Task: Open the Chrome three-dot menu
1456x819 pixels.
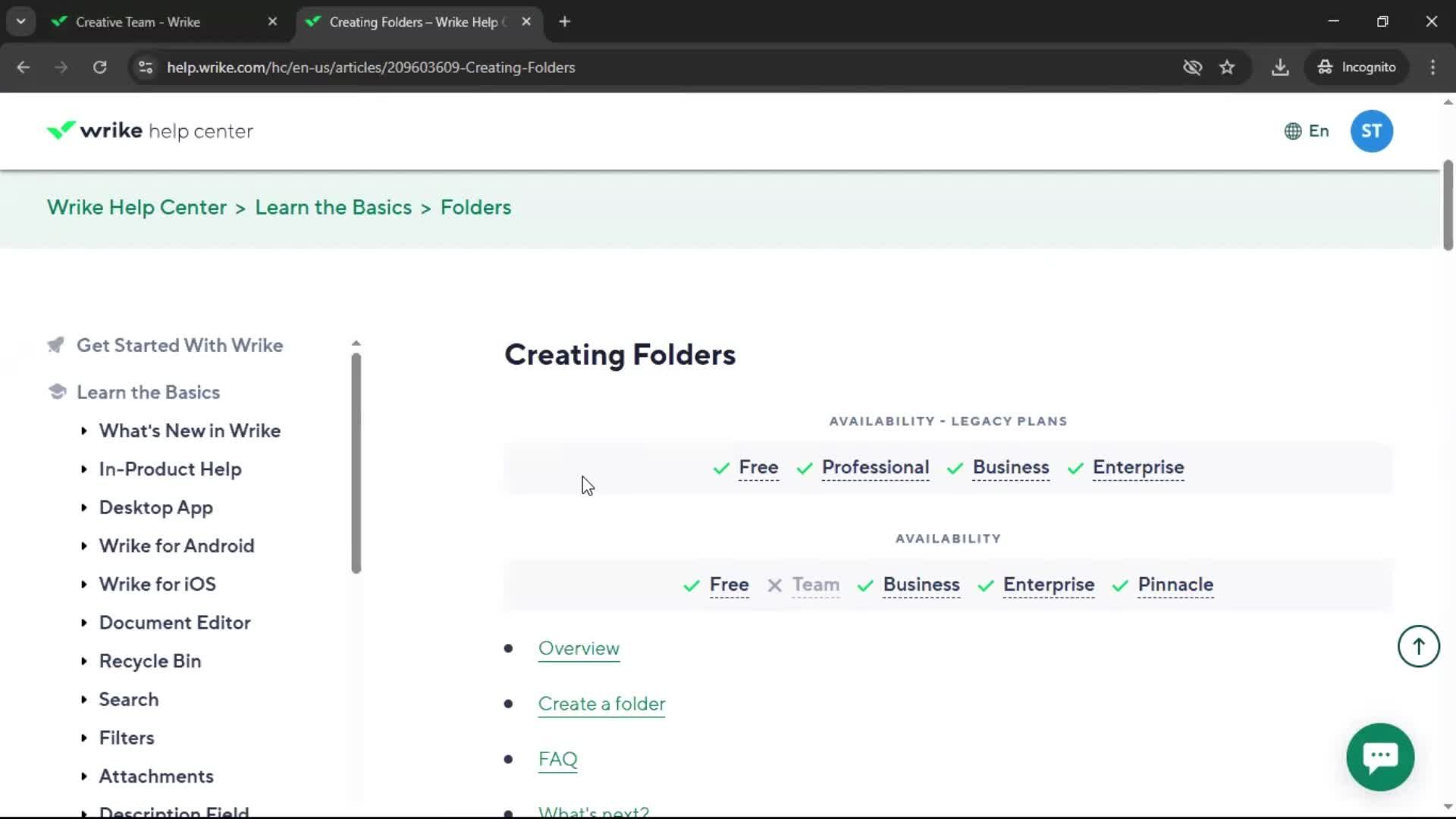Action: pyautogui.click(x=1432, y=67)
